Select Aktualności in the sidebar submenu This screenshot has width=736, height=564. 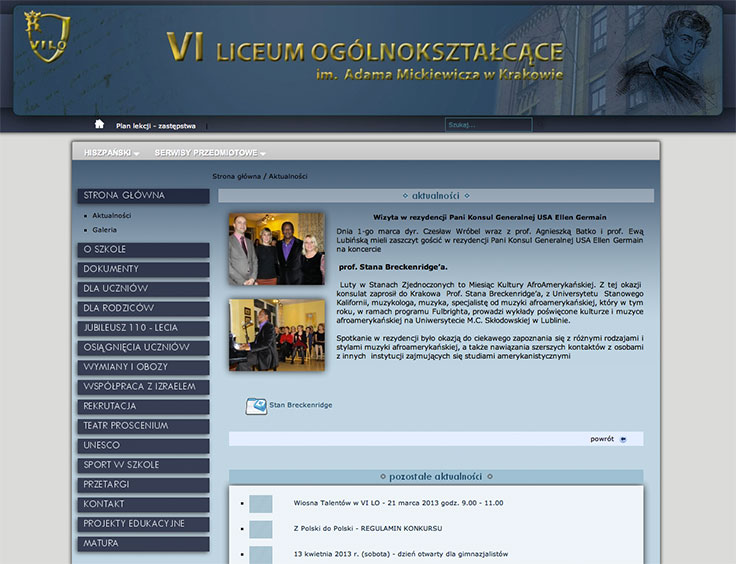(x=112, y=216)
